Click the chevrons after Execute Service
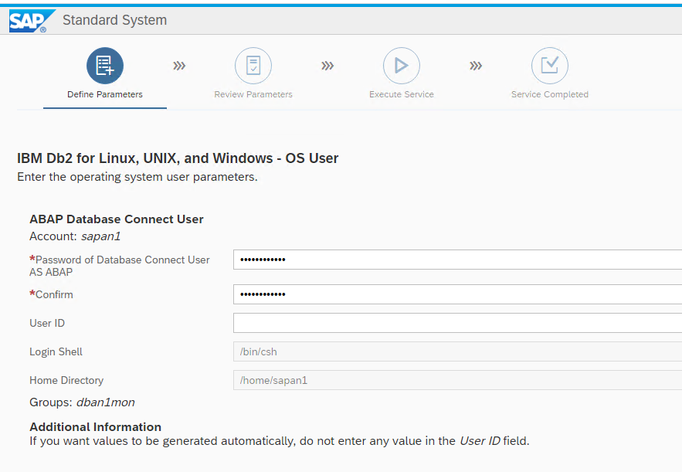 (x=476, y=66)
